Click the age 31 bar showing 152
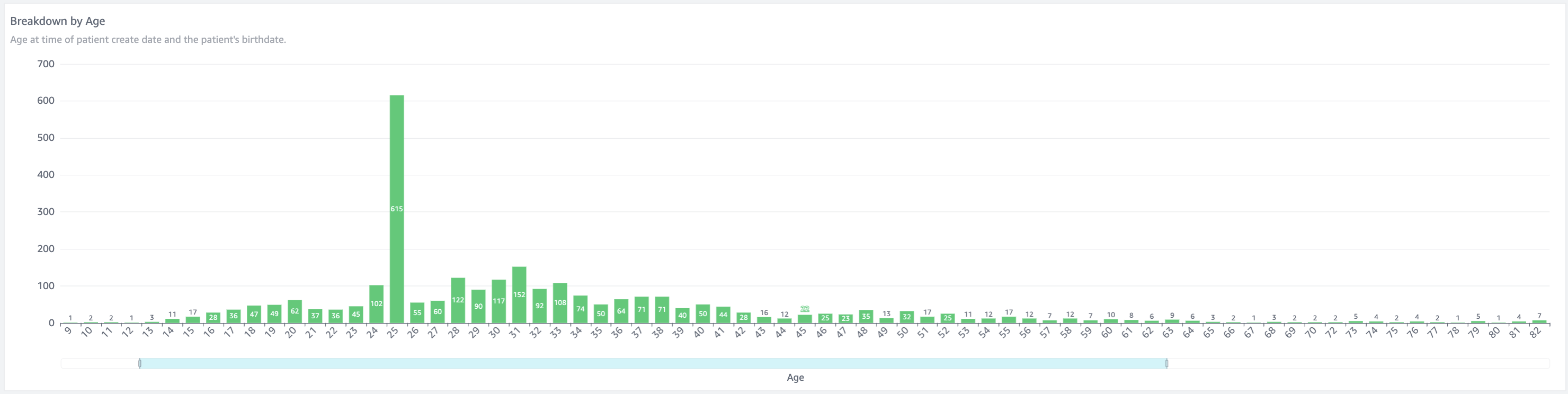 pos(519,295)
